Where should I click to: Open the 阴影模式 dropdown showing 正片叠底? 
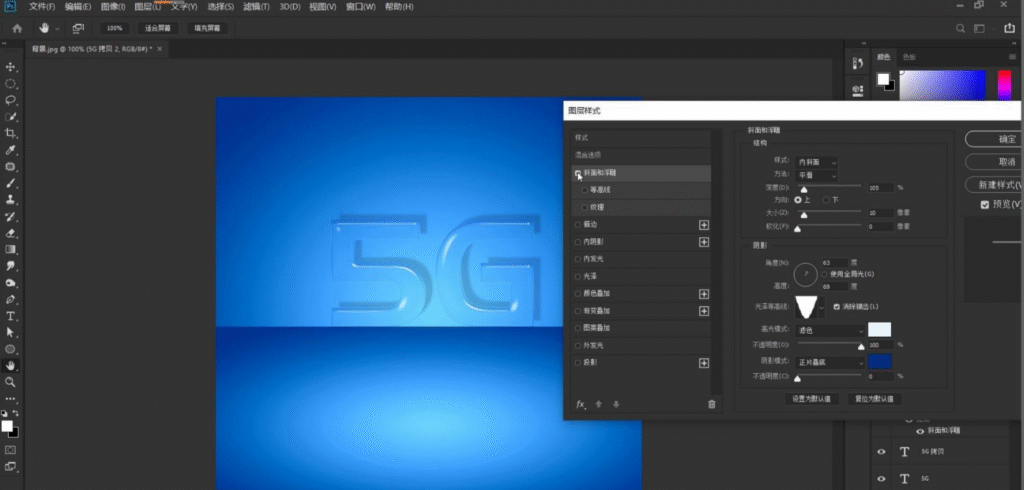point(830,362)
